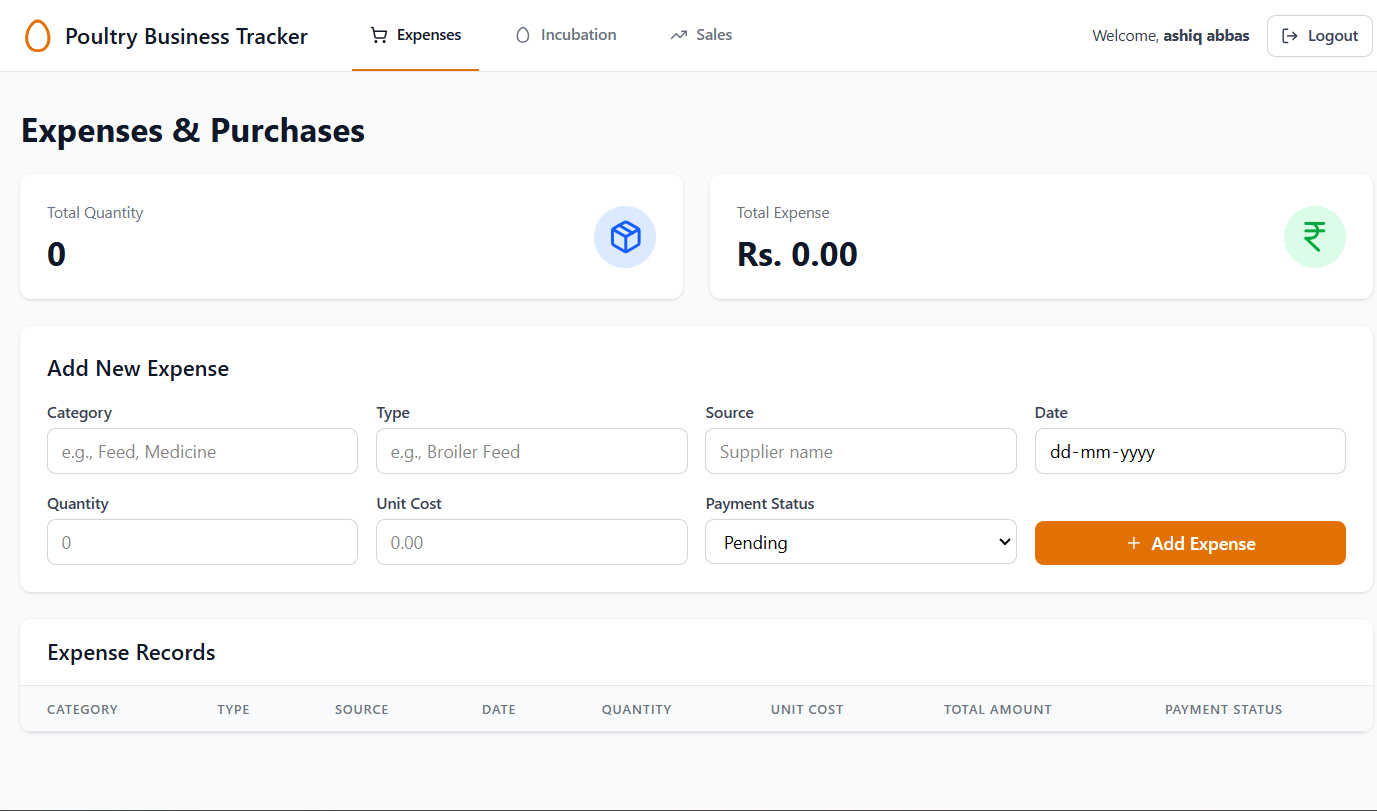Click the egg icon beside Incubation
The image size is (1377, 811).
522,35
